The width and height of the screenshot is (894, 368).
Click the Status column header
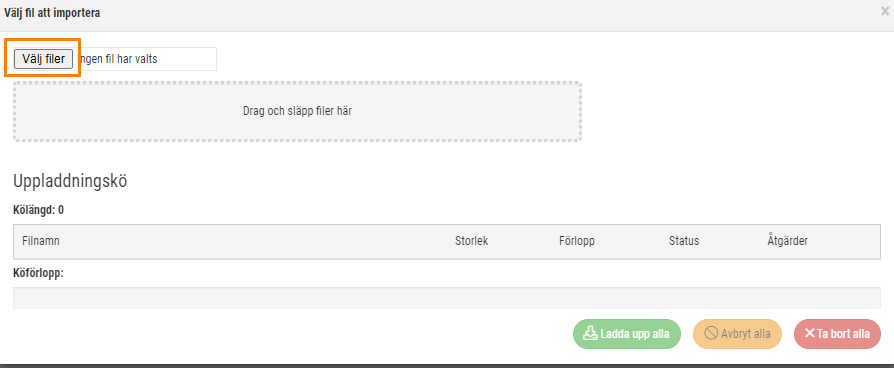(x=684, y=241)
